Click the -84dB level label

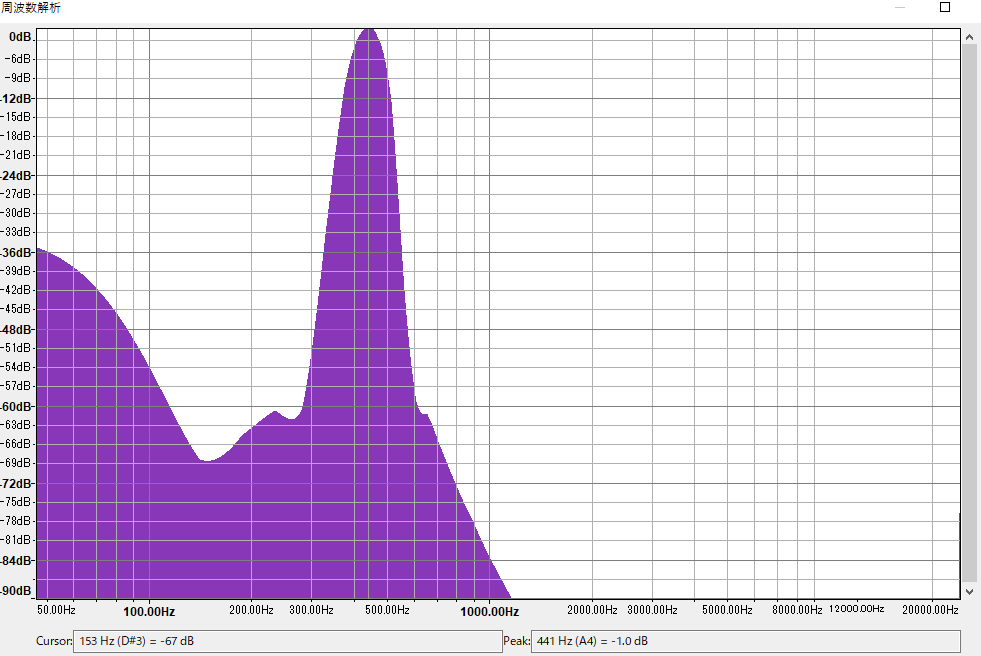coord(16,560)
